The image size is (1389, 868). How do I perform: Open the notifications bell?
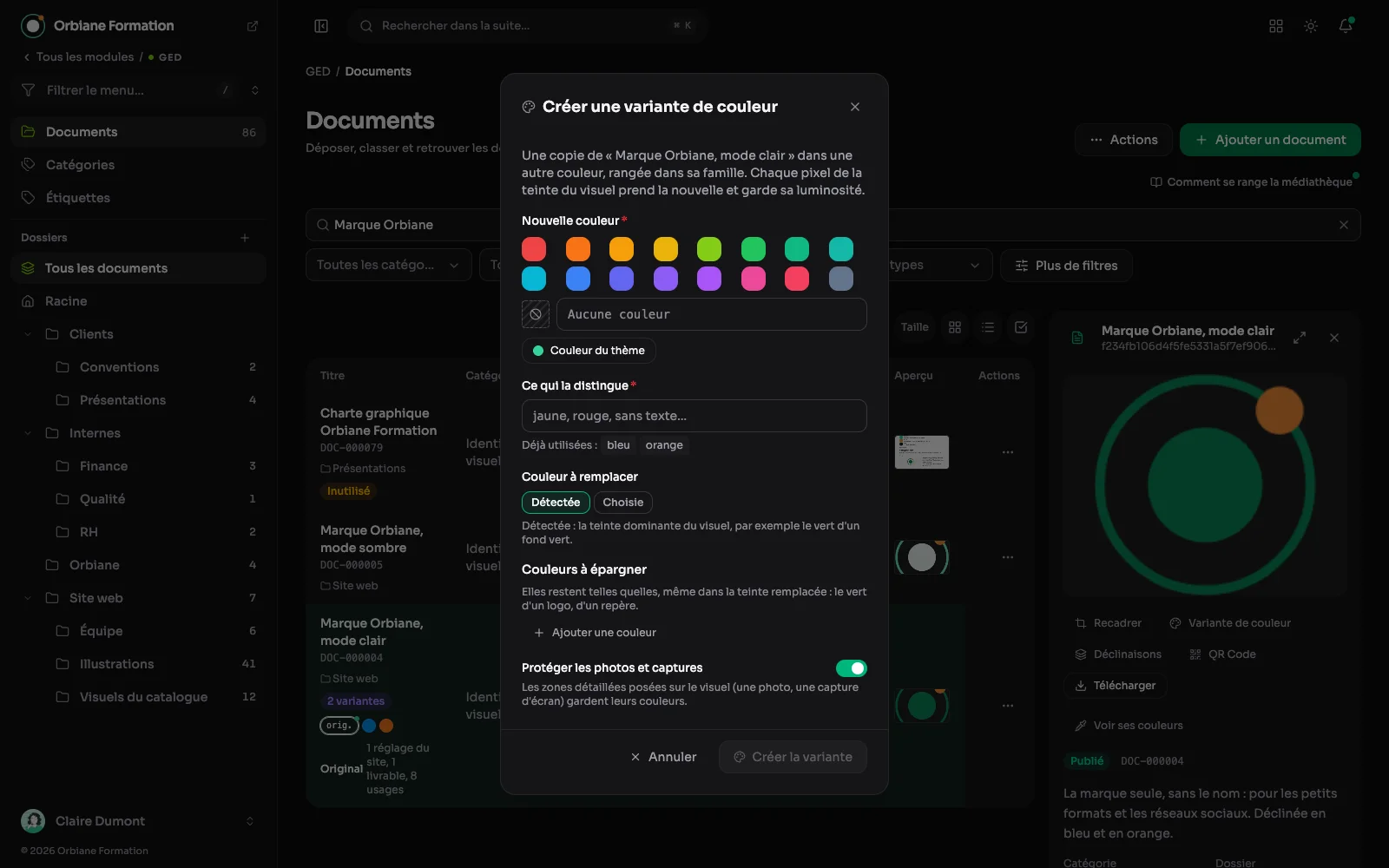[1346, 26]
